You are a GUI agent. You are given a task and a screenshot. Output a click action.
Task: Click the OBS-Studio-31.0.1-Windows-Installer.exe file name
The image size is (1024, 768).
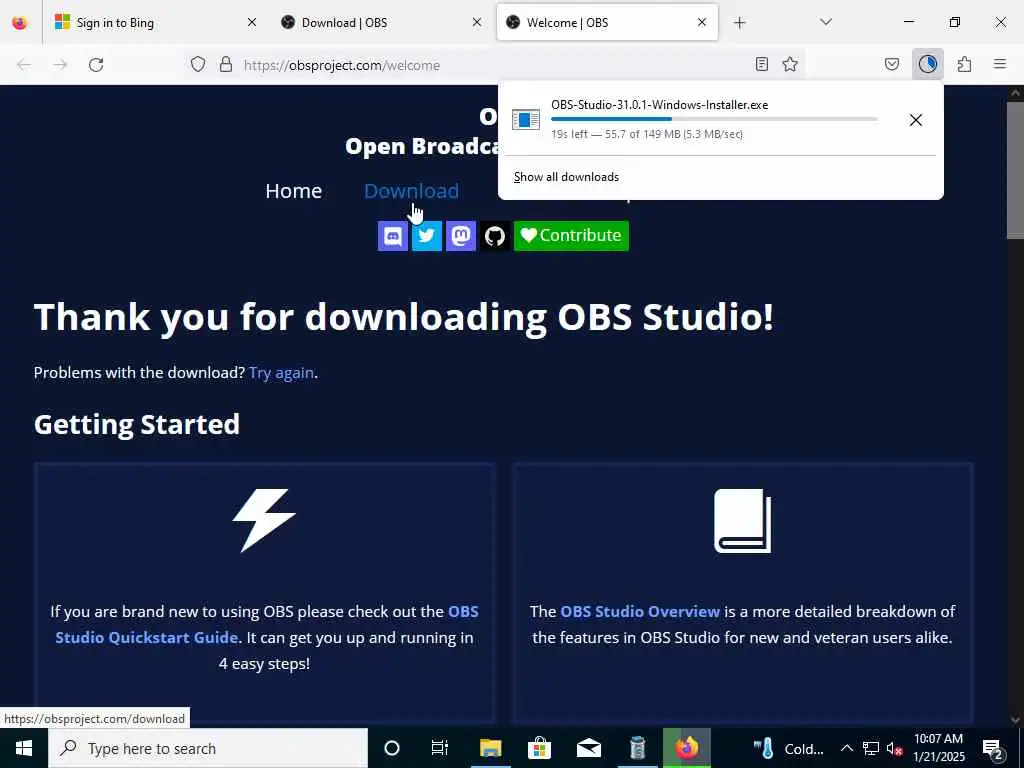click(660, 105)
